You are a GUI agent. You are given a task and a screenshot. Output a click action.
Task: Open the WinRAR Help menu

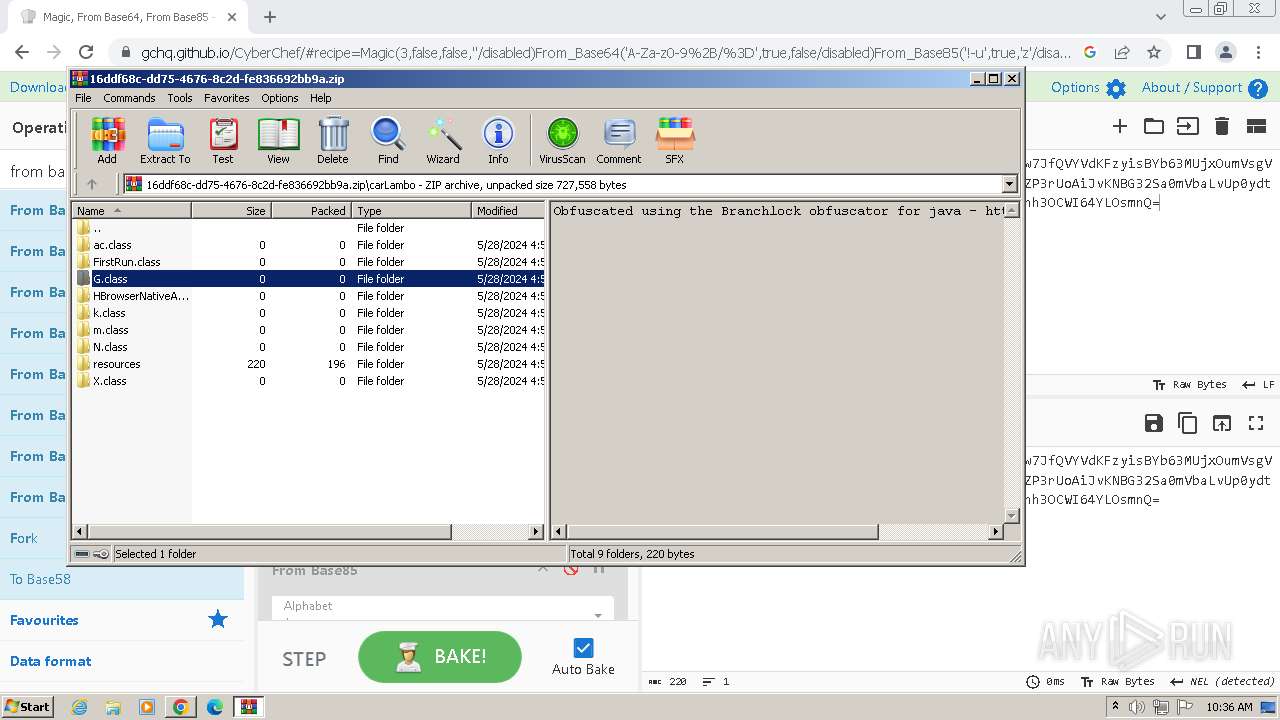pyautogui.click(x=320, y=98)
